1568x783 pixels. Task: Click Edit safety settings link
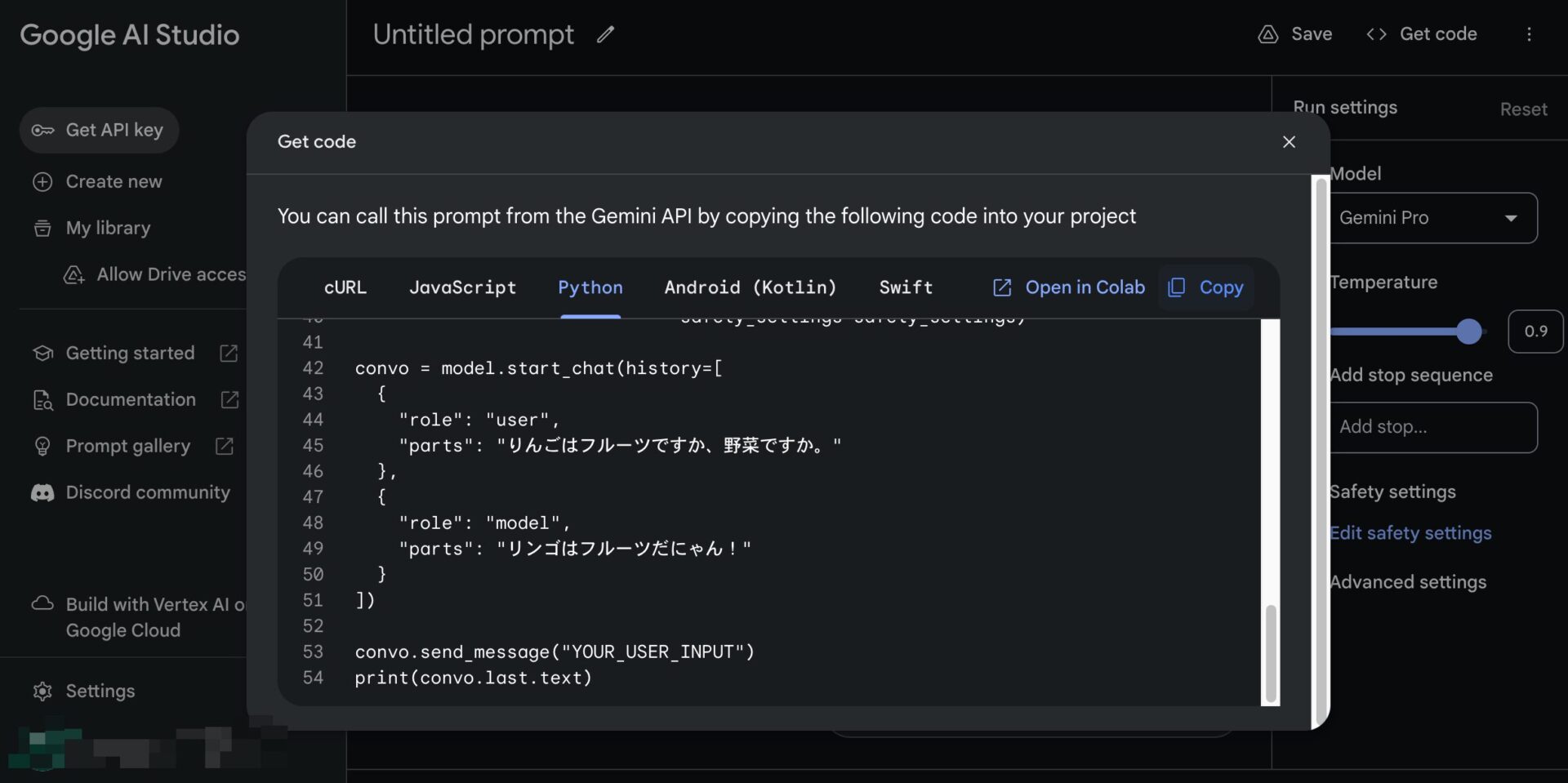(x=1410, y=533)
